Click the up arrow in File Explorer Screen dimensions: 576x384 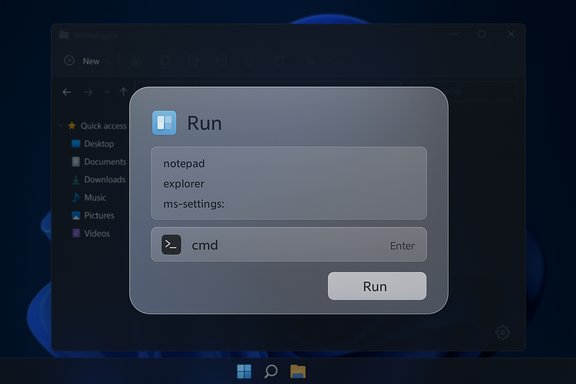[x=123, y=92]
